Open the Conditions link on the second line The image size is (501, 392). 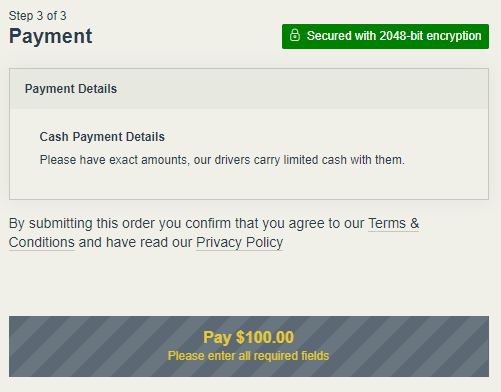tap(42, 242)
